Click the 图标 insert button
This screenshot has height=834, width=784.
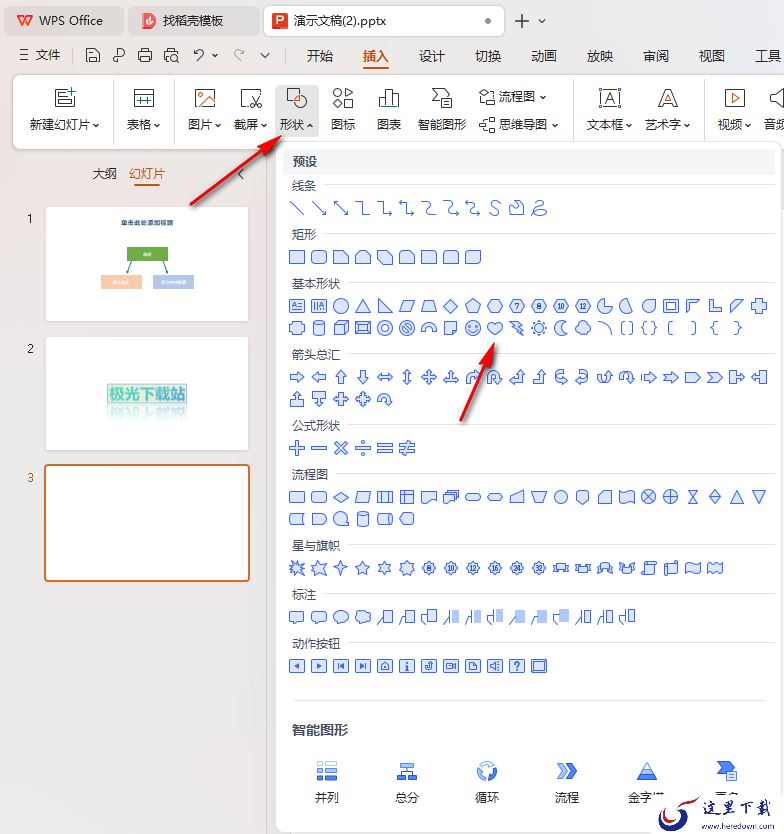(x=343, y=110)
